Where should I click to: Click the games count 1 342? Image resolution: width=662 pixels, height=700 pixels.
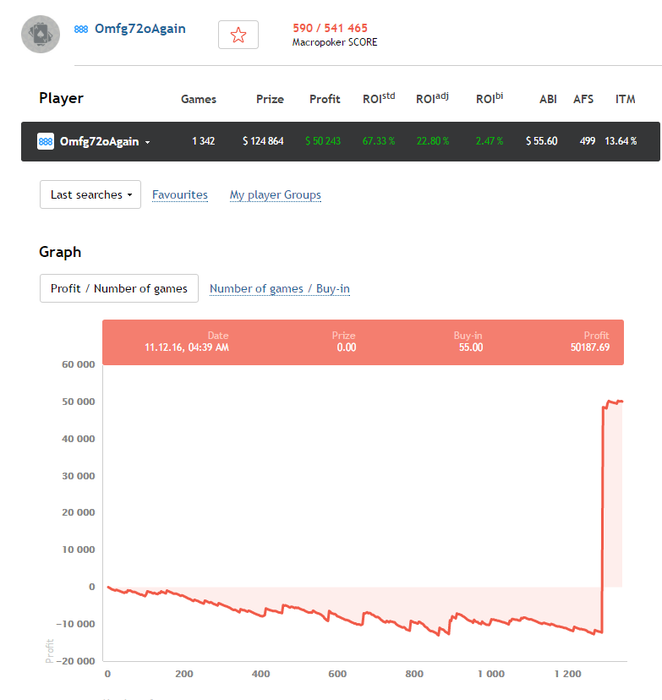pyautogui.click(x=204, y=141)
